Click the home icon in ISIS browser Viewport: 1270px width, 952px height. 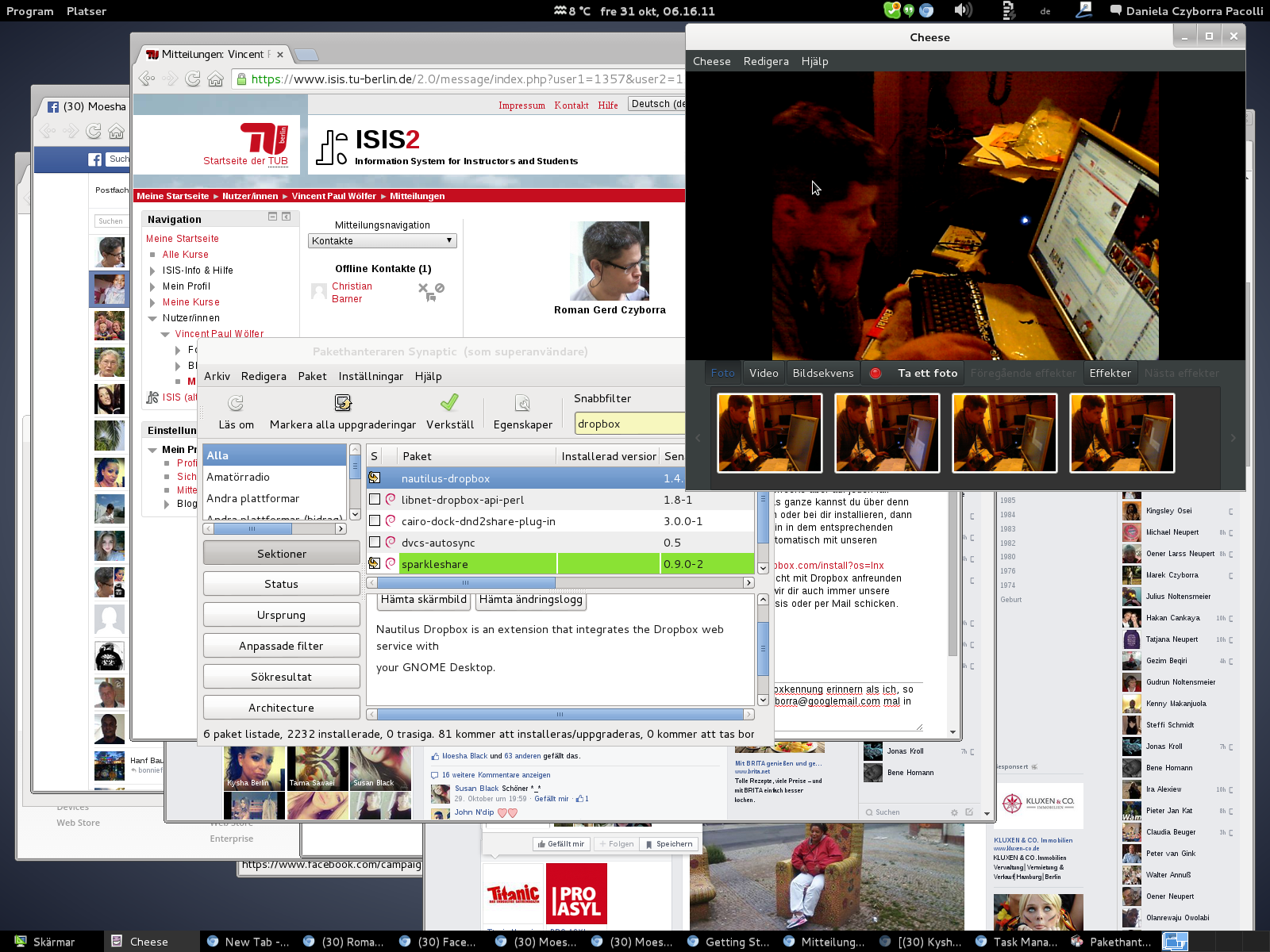tap(215, 79)
